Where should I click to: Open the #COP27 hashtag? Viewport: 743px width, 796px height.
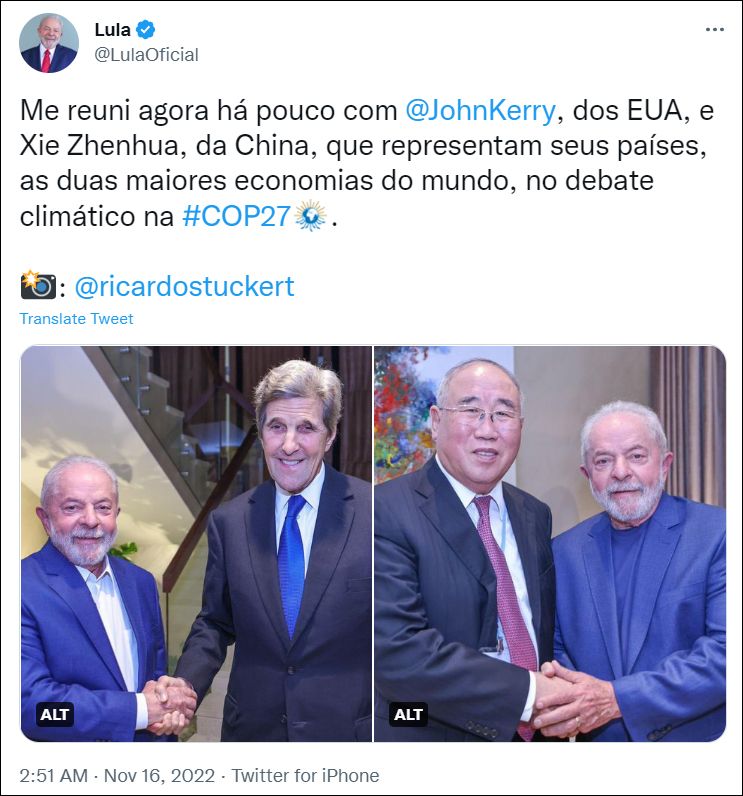237,217
